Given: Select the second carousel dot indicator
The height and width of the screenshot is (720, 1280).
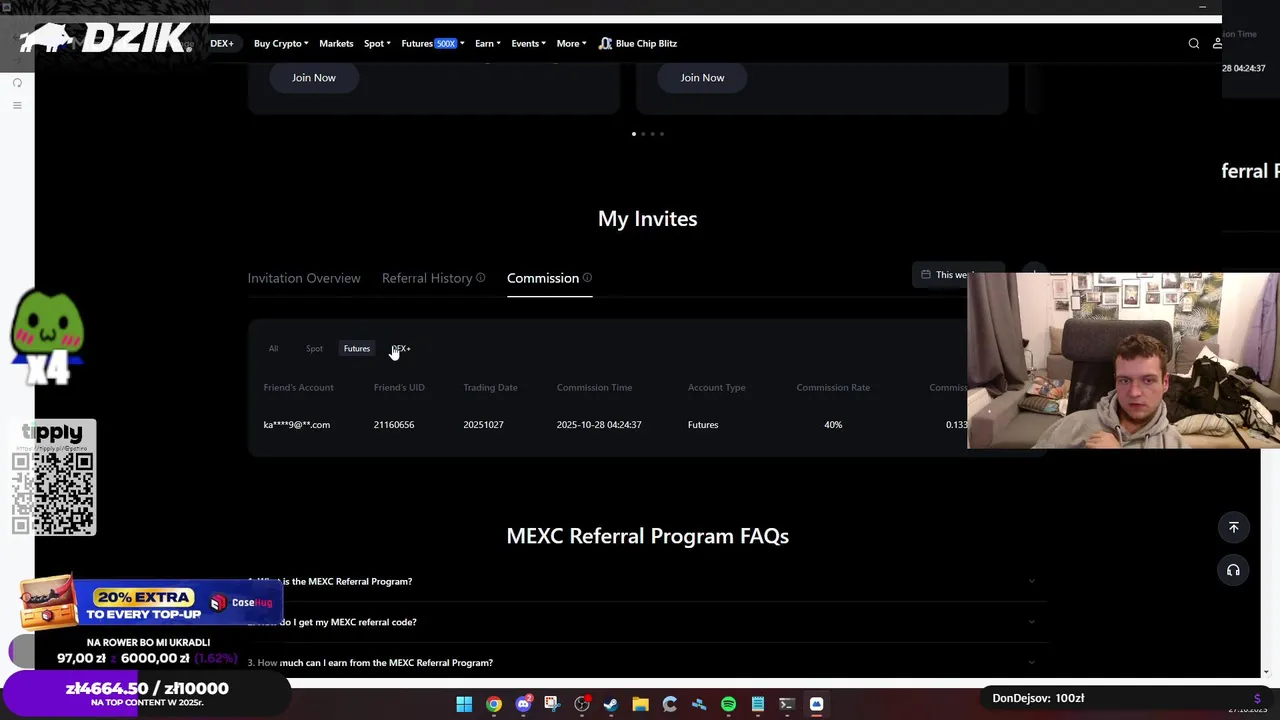Looking at the screenshot, I should pos(643,134).
